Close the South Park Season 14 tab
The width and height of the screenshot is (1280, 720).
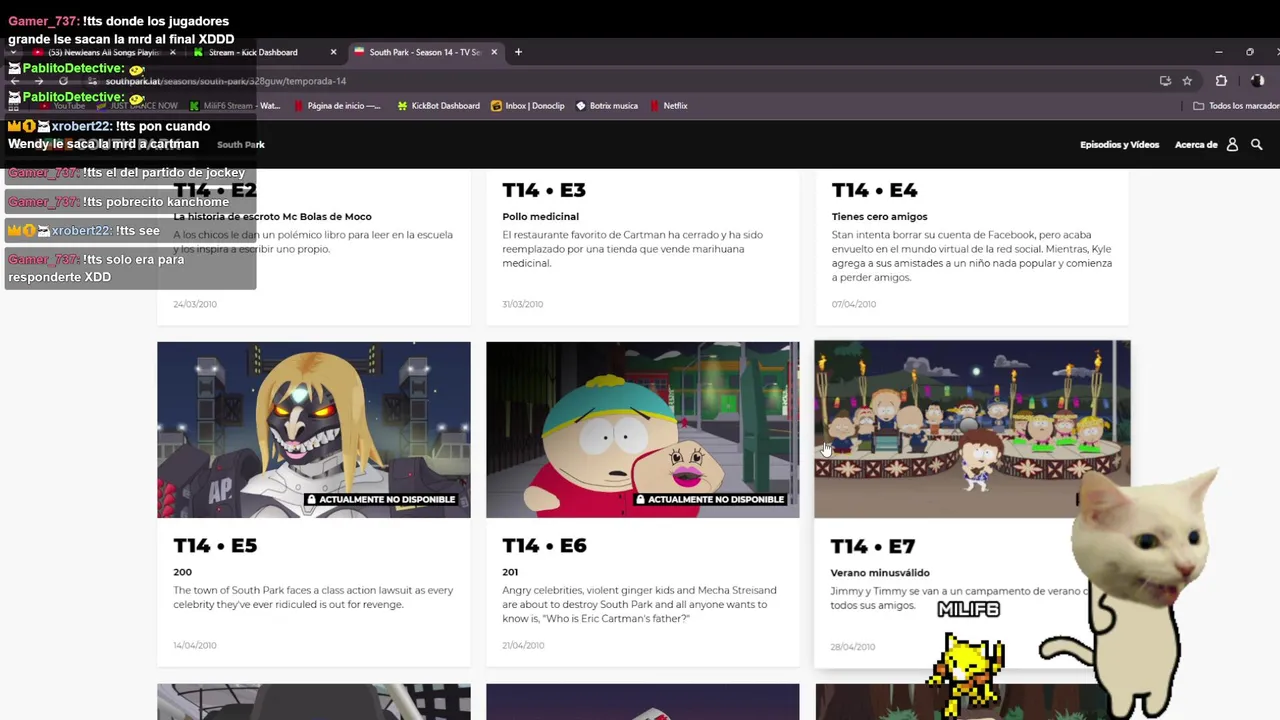click(494, 52)
